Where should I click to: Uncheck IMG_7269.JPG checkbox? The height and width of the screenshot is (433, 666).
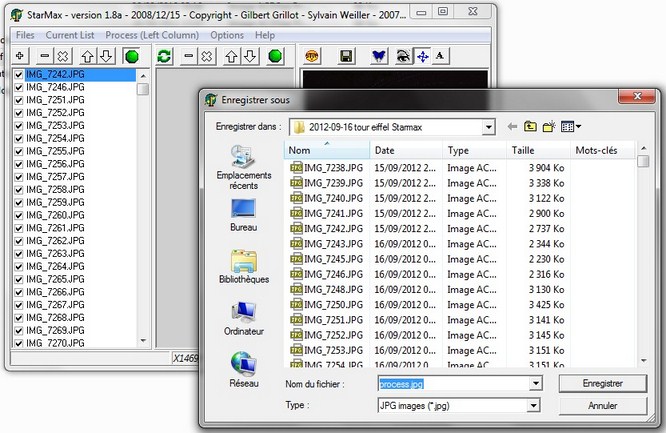[18, 331]
